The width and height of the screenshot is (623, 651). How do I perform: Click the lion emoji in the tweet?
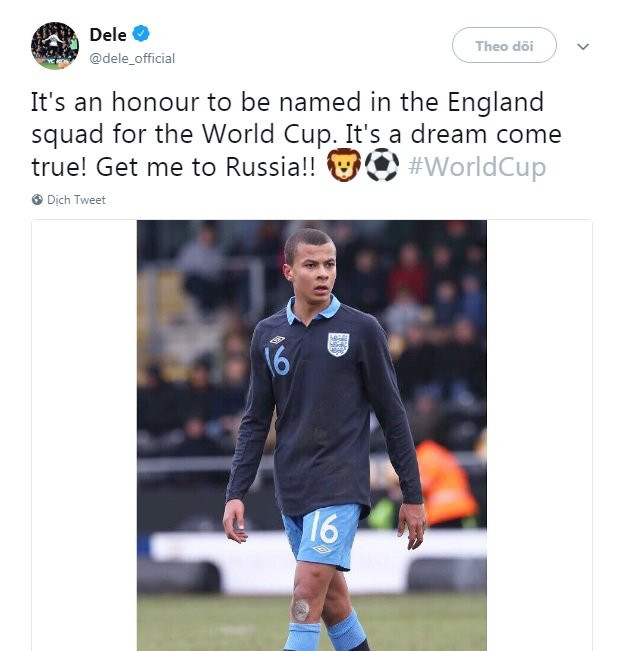[343, 167]
